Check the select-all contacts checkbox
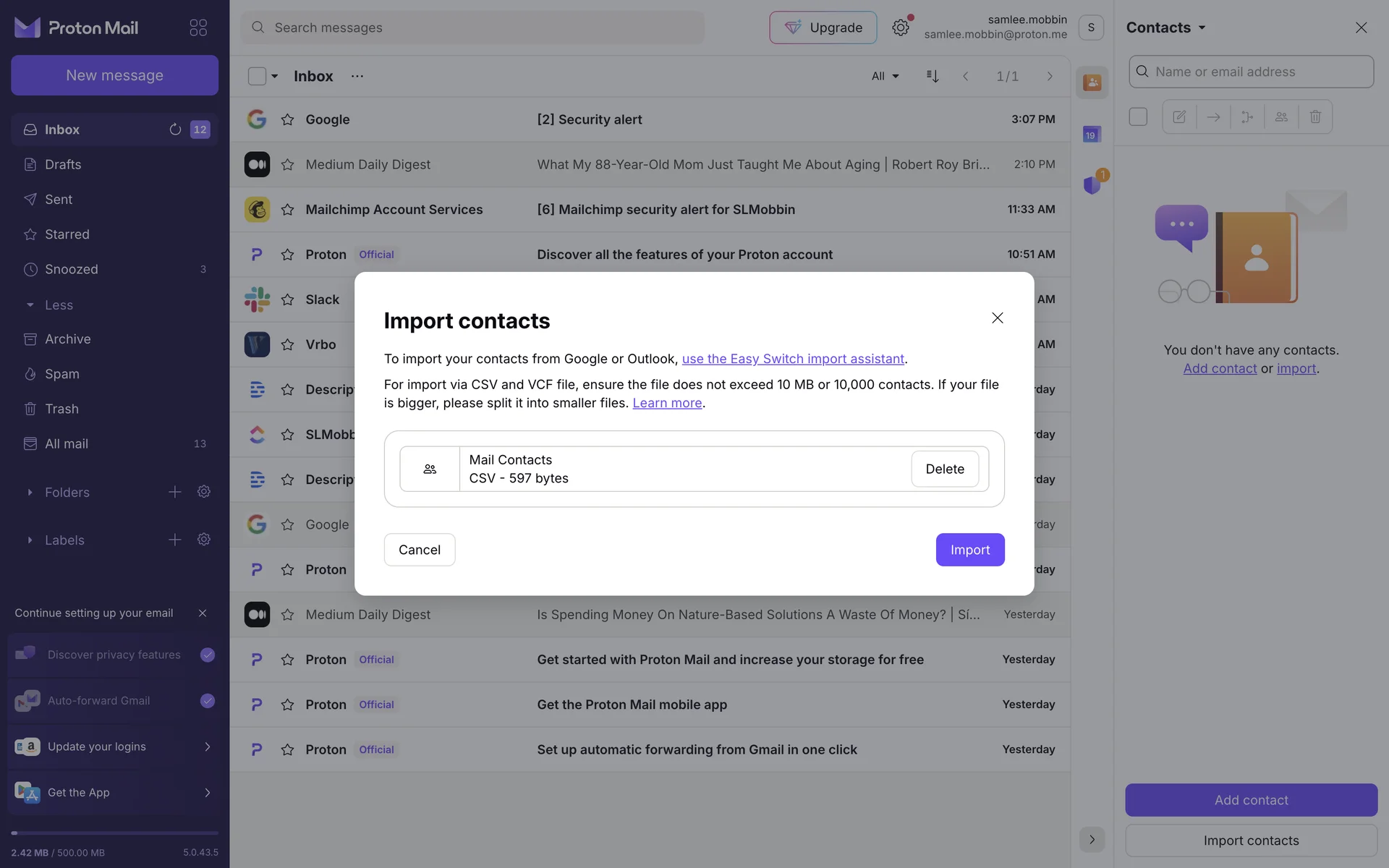 (x=1138, y=116)
